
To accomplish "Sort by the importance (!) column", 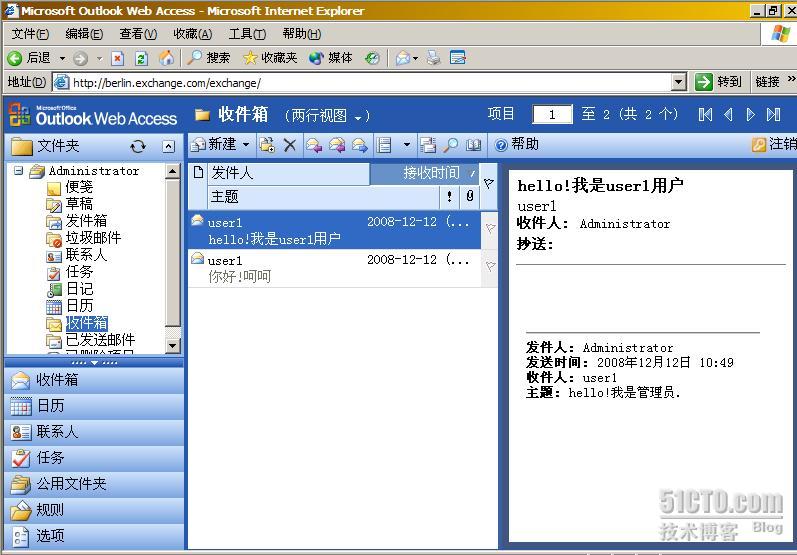I will point(449,197).
